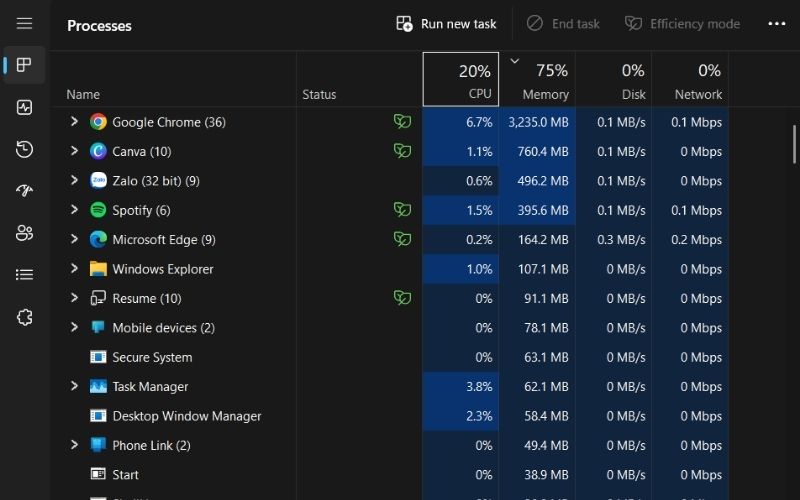Image resolution: width=800 pixels, height=500 pixels.
Task: Click Spotify's 395.6 MB memory value
Action: 543,210
